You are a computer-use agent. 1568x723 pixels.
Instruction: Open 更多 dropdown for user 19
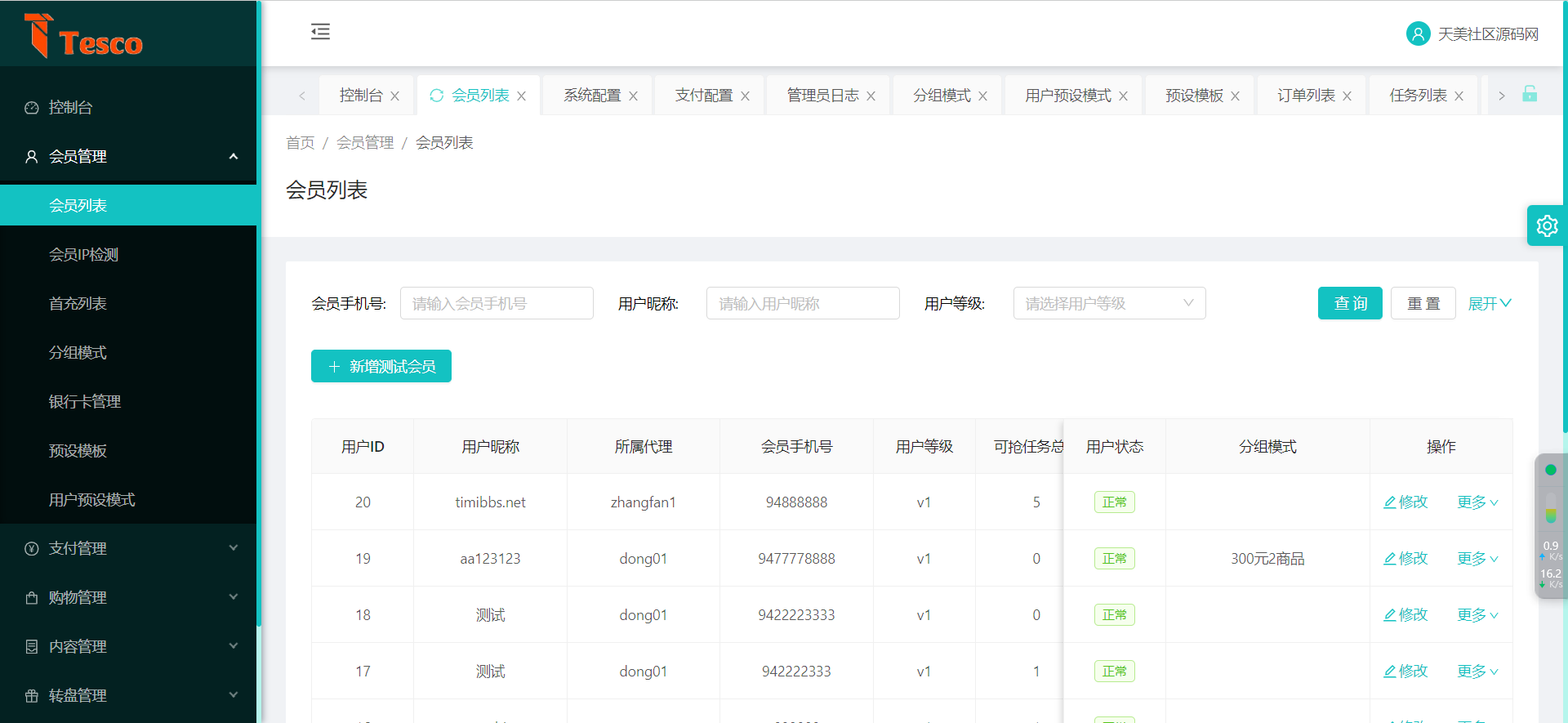tap(1477, 559)
